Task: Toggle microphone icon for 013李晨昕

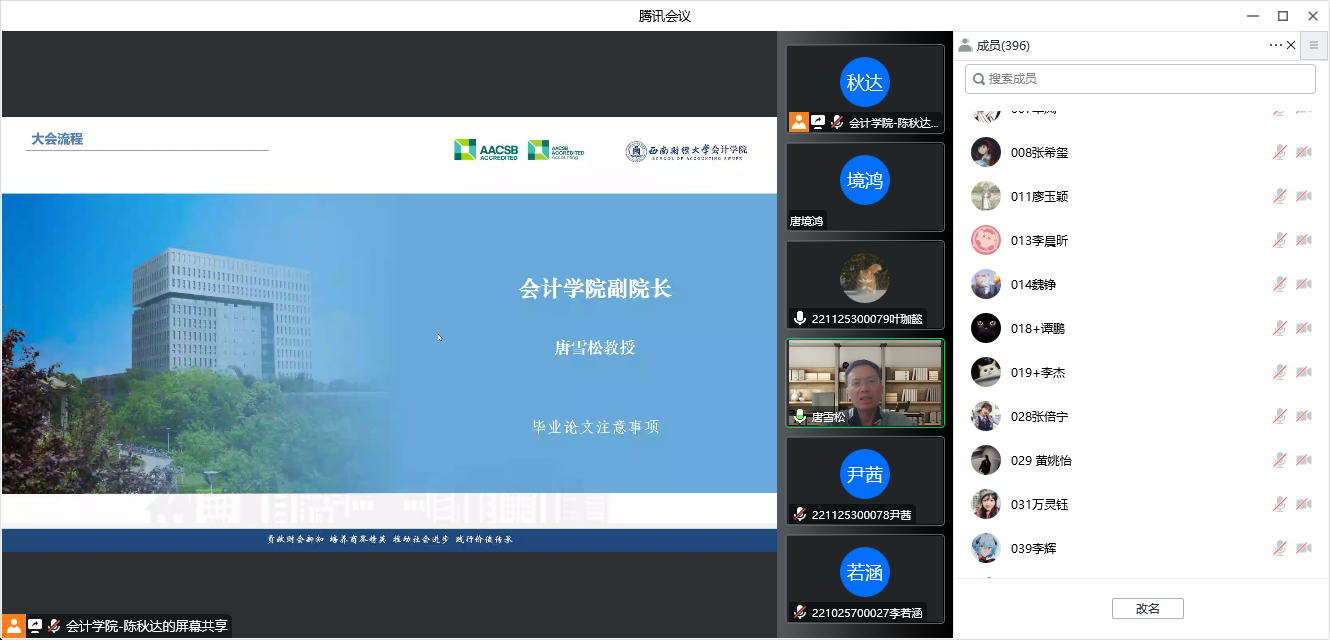Action: [x=1279, y=240]
